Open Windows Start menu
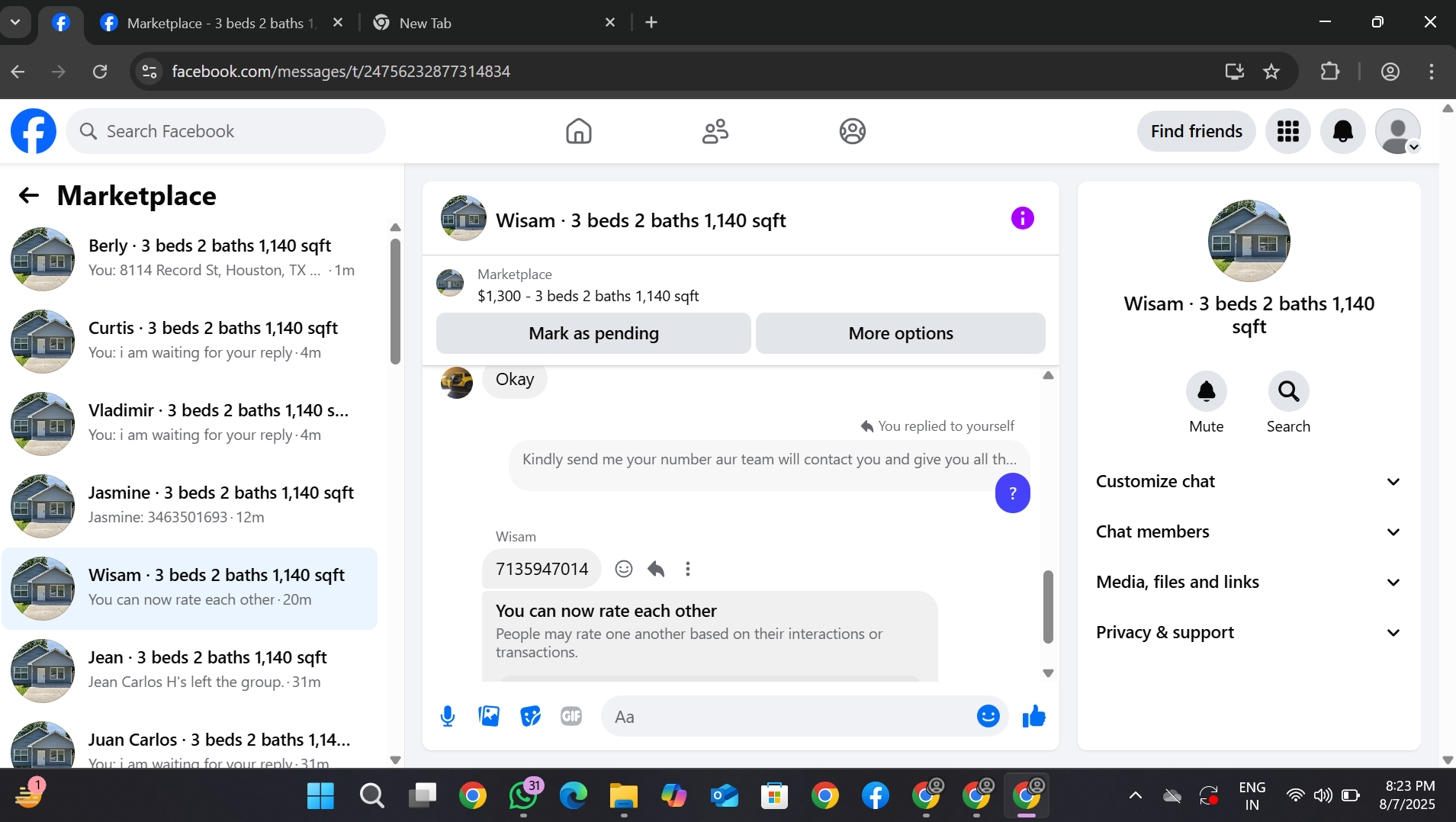The width and height of the screenshot is (1456, 822). [x=320, y=796]
